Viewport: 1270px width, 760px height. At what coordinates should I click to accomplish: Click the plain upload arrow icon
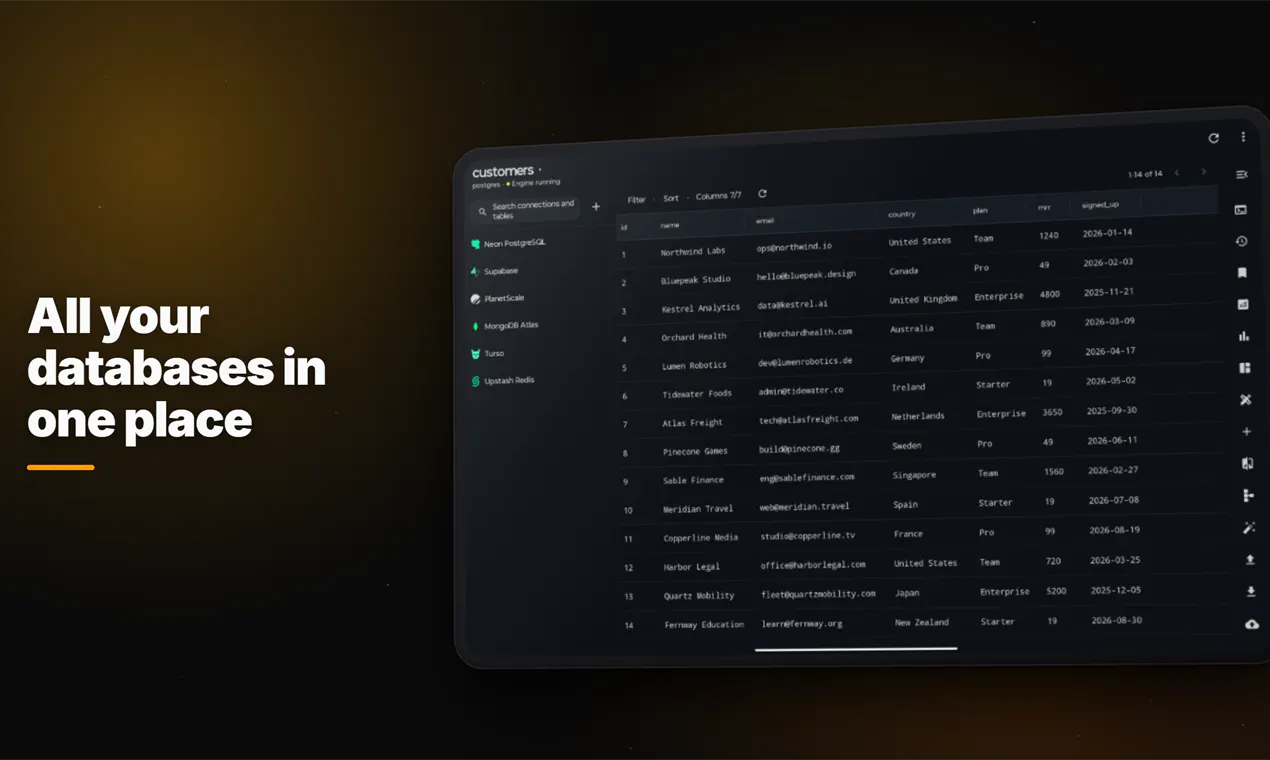pyautogui.click(x=1250, y=560)
